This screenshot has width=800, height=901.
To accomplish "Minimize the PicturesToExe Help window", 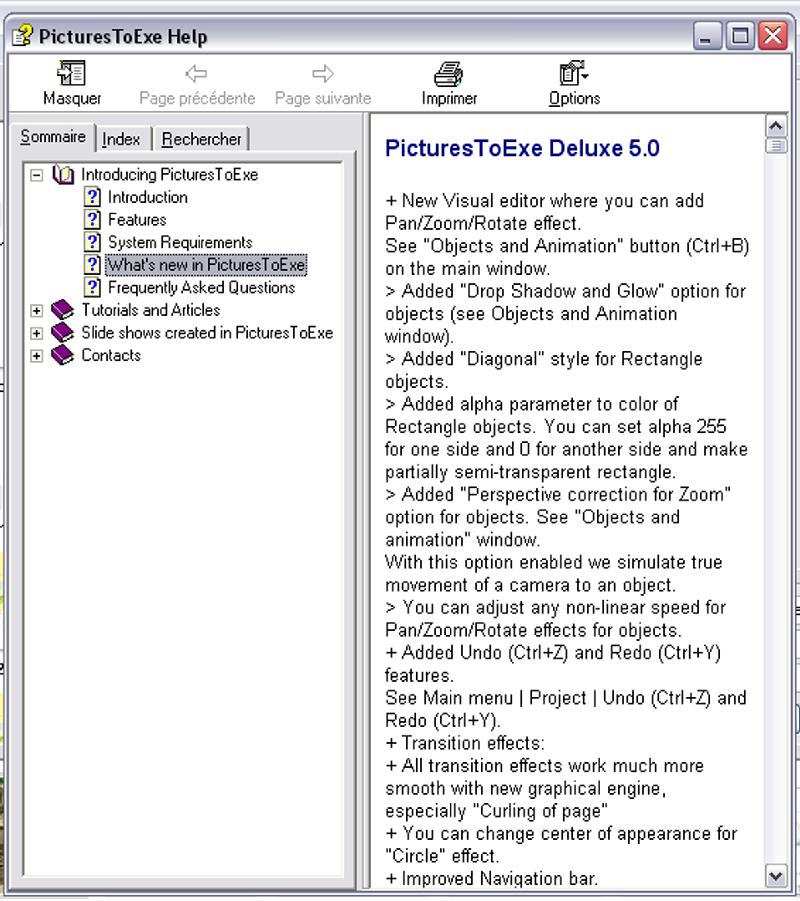I will [x=706, y=36].
